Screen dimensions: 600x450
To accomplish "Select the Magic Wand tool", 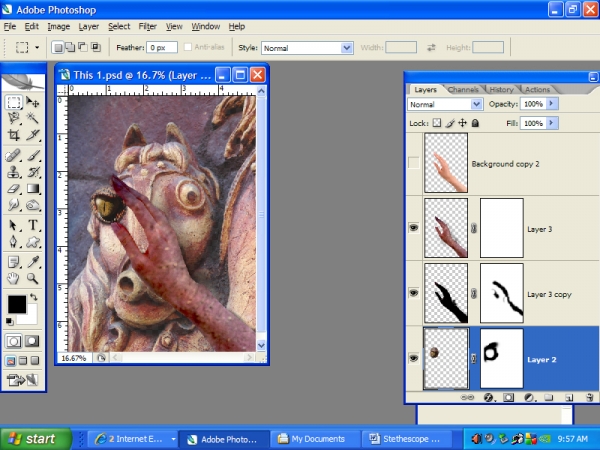I will pyautogui.click(x=33, y=118).
